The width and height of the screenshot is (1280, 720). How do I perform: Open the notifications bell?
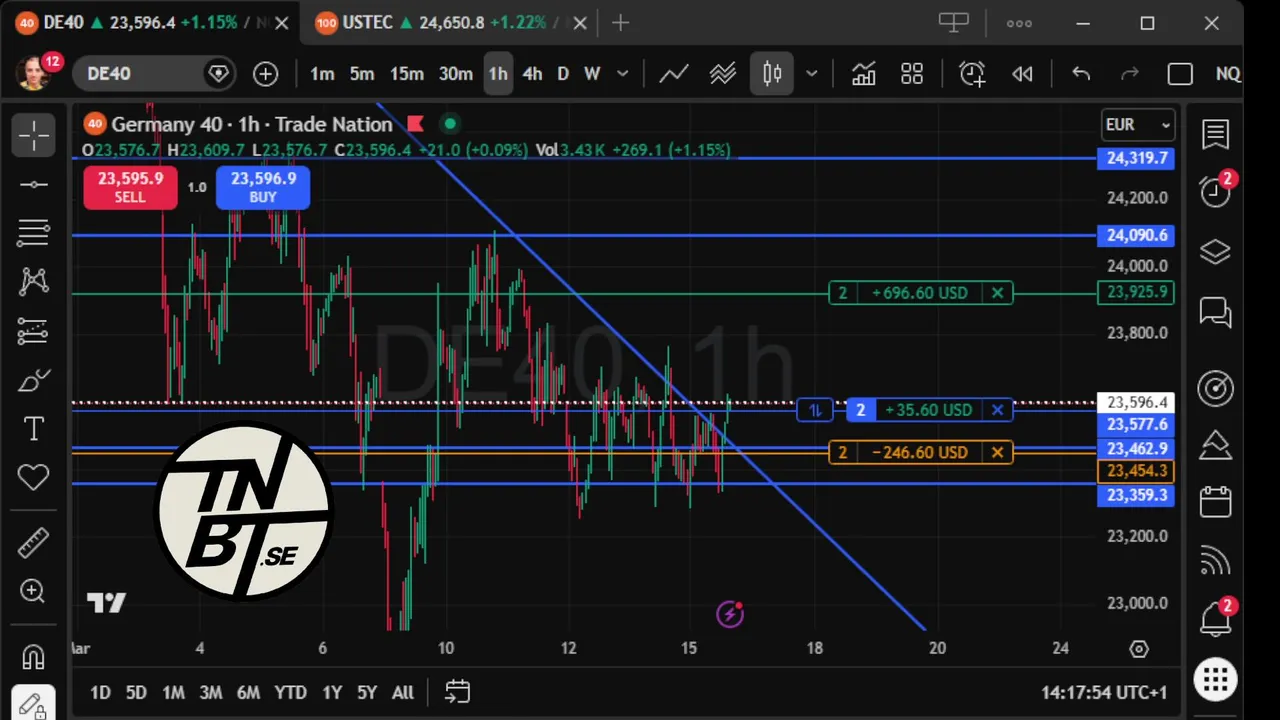[x=1215, y=619]
